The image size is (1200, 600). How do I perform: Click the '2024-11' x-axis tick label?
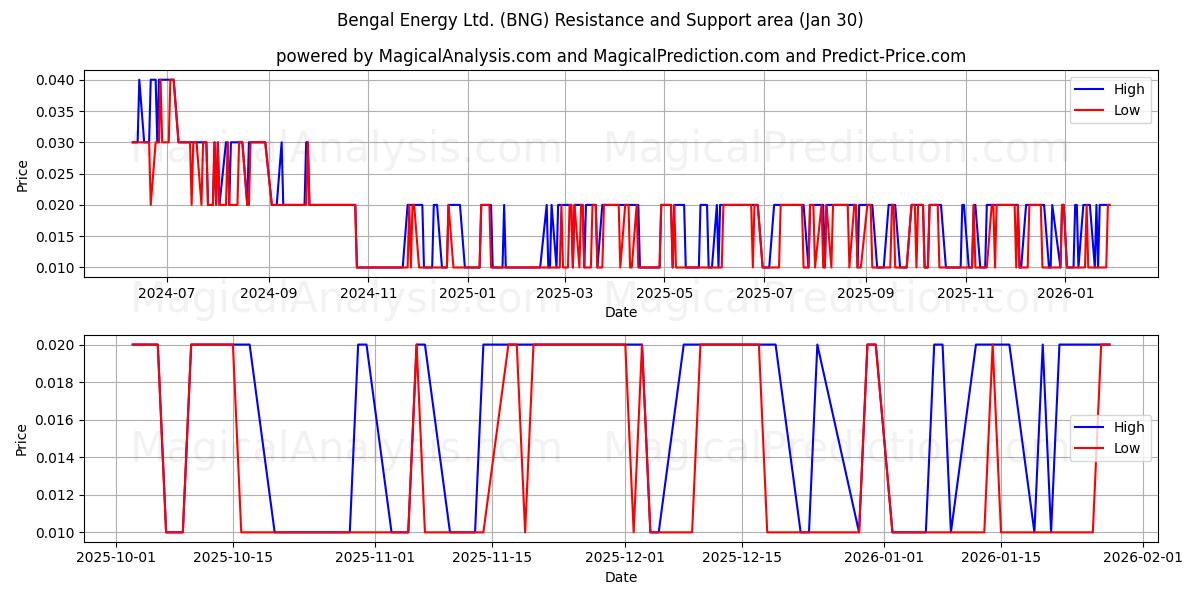(369, 293)
